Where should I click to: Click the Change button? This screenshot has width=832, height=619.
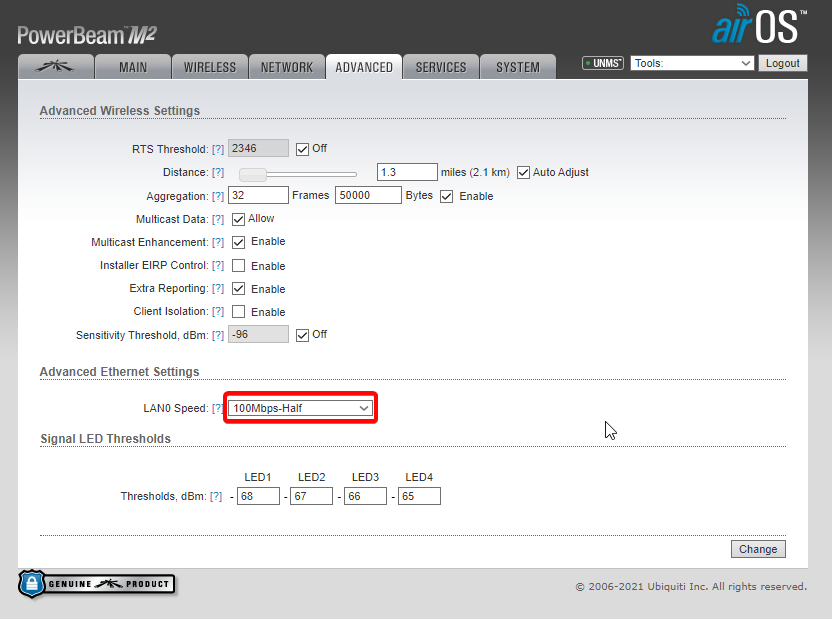click(758, 549)
